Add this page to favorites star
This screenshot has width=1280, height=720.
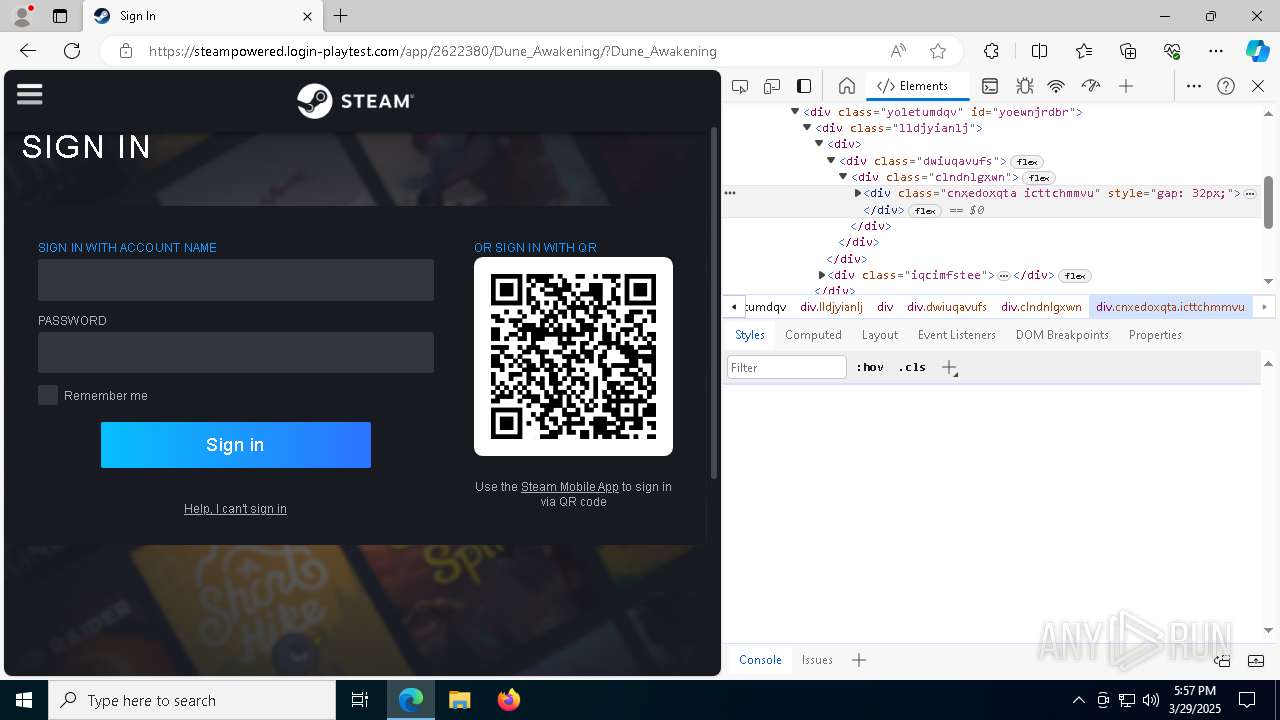coord(938,51)
